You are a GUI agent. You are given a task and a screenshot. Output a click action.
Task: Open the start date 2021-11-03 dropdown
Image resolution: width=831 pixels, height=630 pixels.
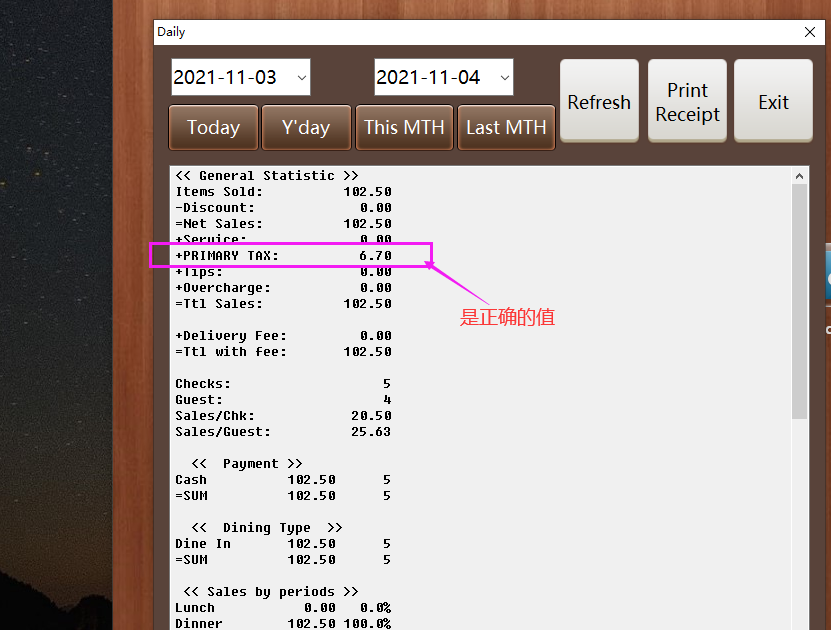[302, 78]
